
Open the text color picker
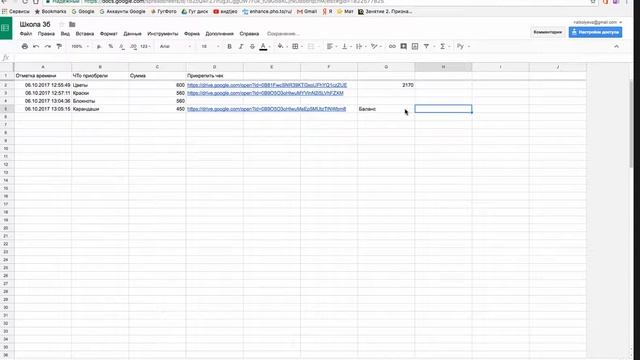pos(264,47)
